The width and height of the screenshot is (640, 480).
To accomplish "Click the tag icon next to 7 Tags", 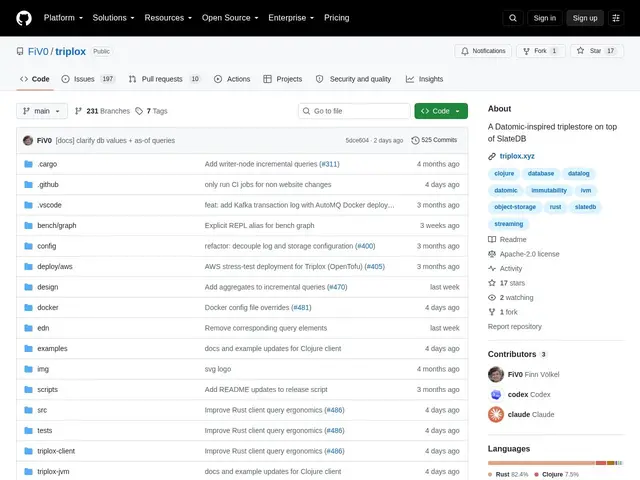I will pos(139,111).
